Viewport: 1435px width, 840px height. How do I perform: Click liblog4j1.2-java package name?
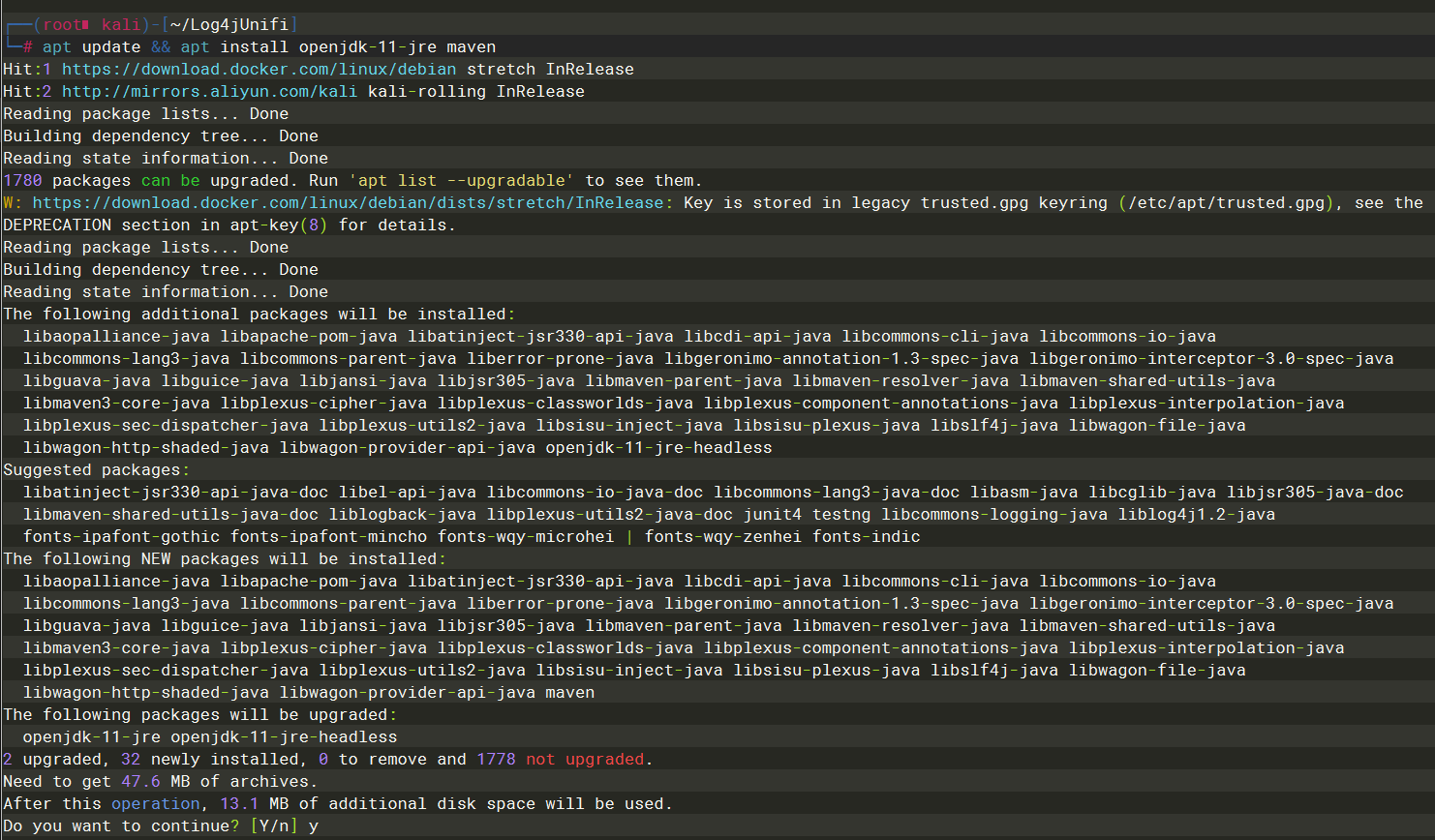pyautogui.click(x=1197, y=514)
